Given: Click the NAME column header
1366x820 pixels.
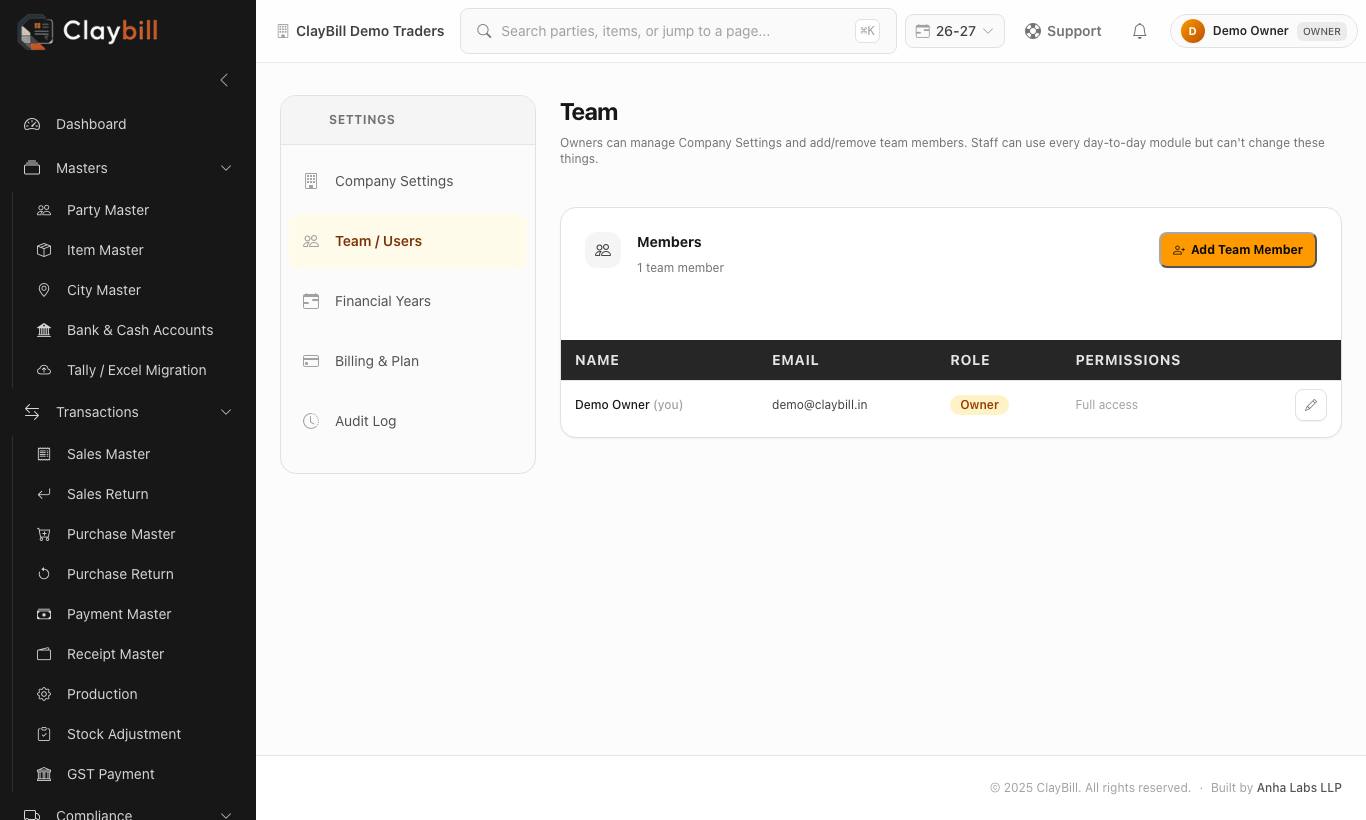Looking at the screenshot, I should (x=597, y=360).
